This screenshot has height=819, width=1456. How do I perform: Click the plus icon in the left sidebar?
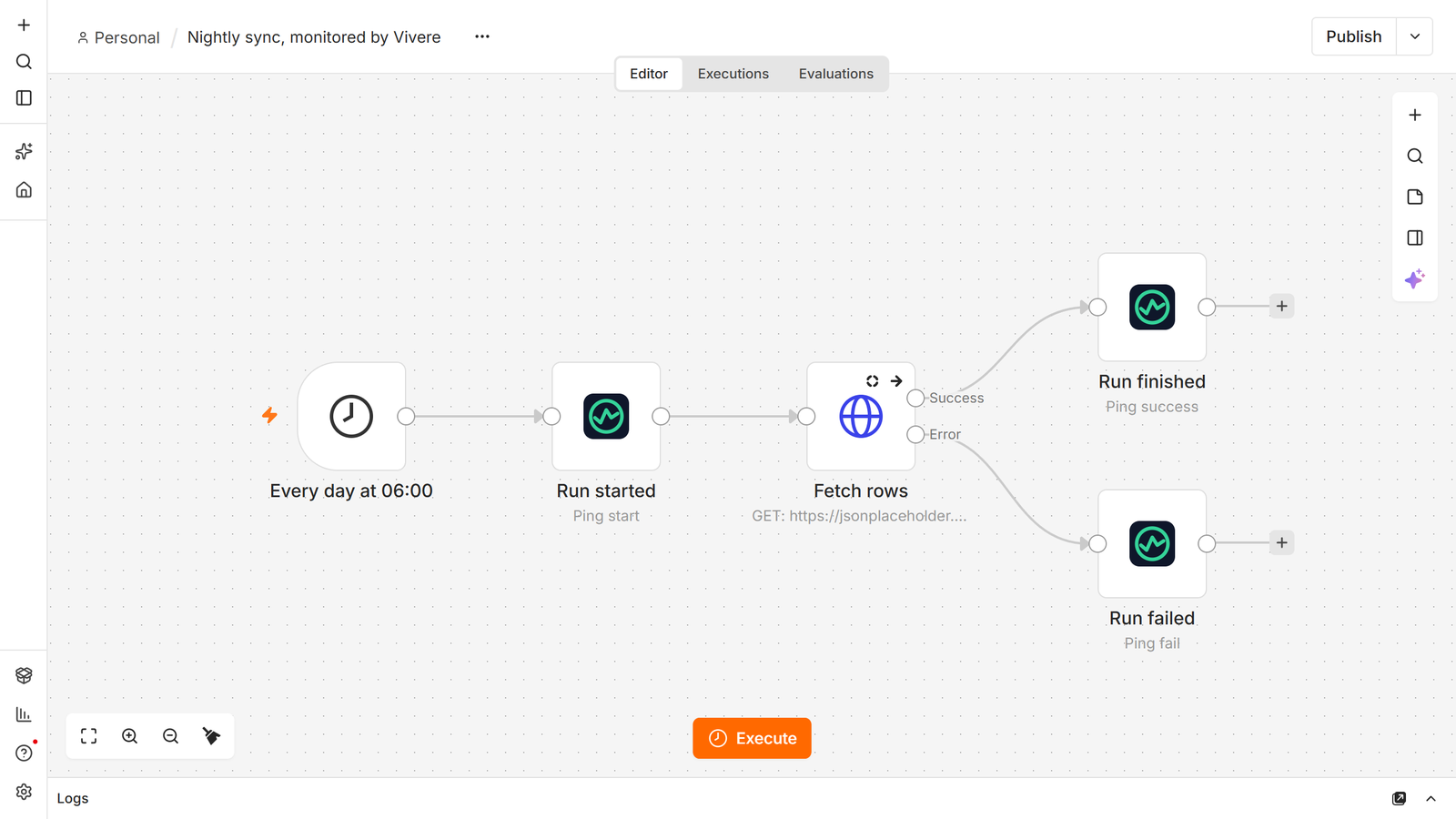coord(24,25)
